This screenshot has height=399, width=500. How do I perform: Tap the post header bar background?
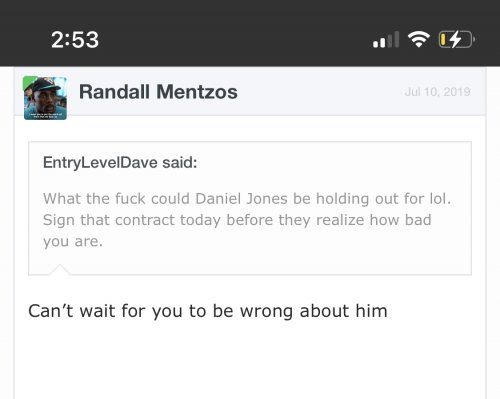coord(250,92)
